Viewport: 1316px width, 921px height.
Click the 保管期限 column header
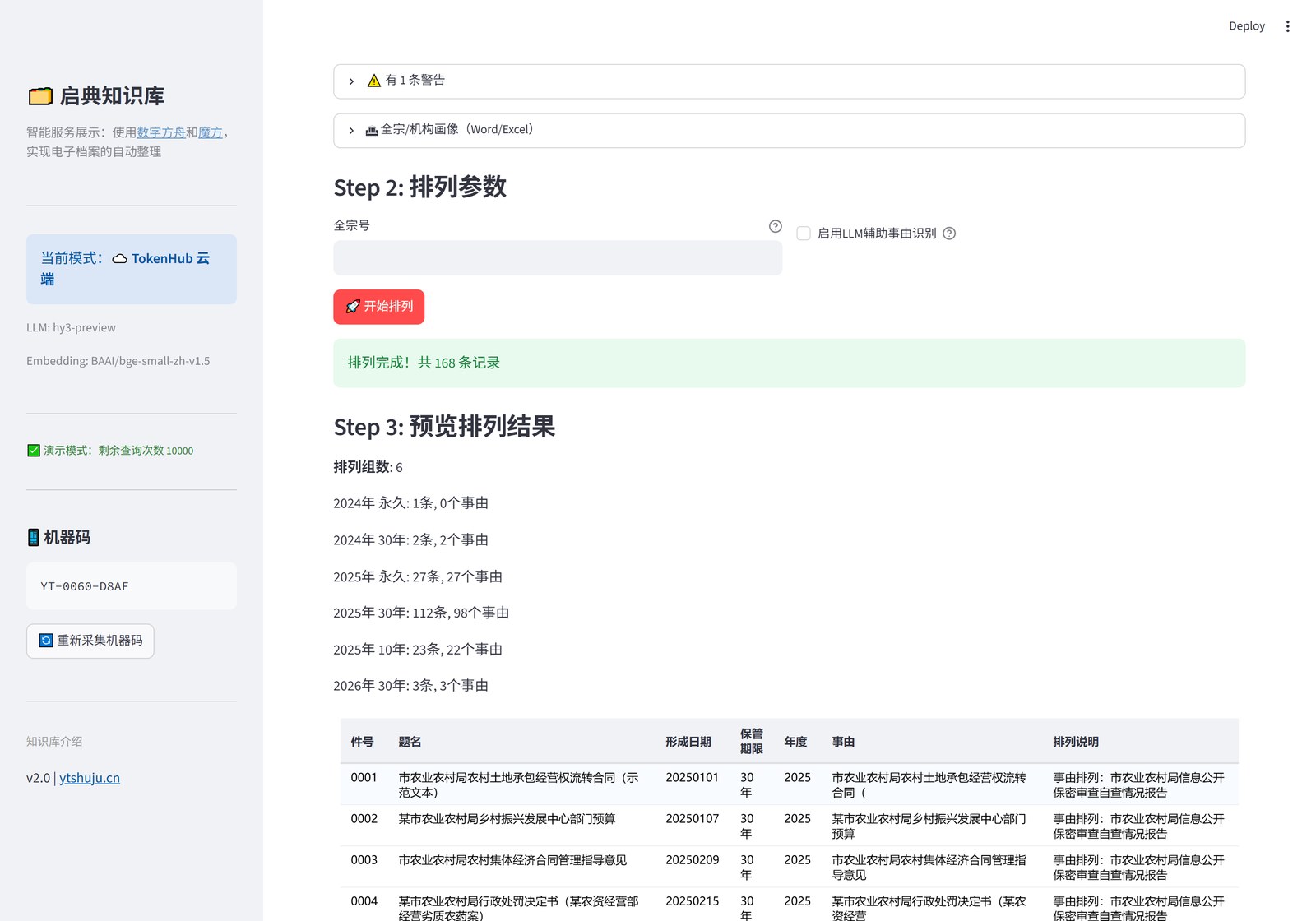click(752, 742)
